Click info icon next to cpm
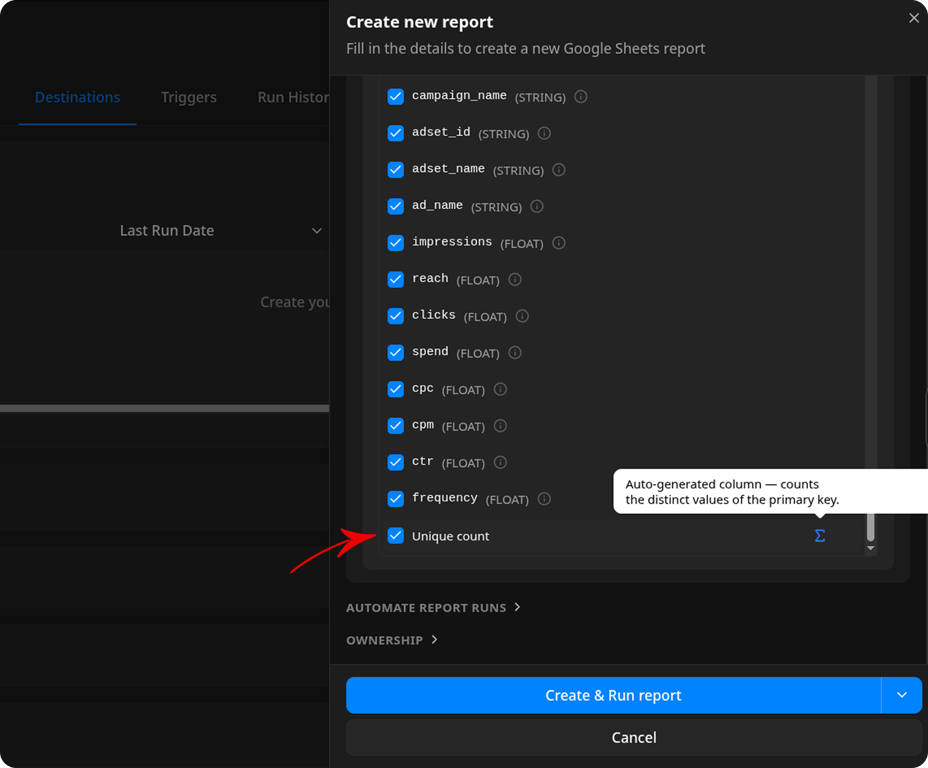The image size is (928, 768). [500, 426]
